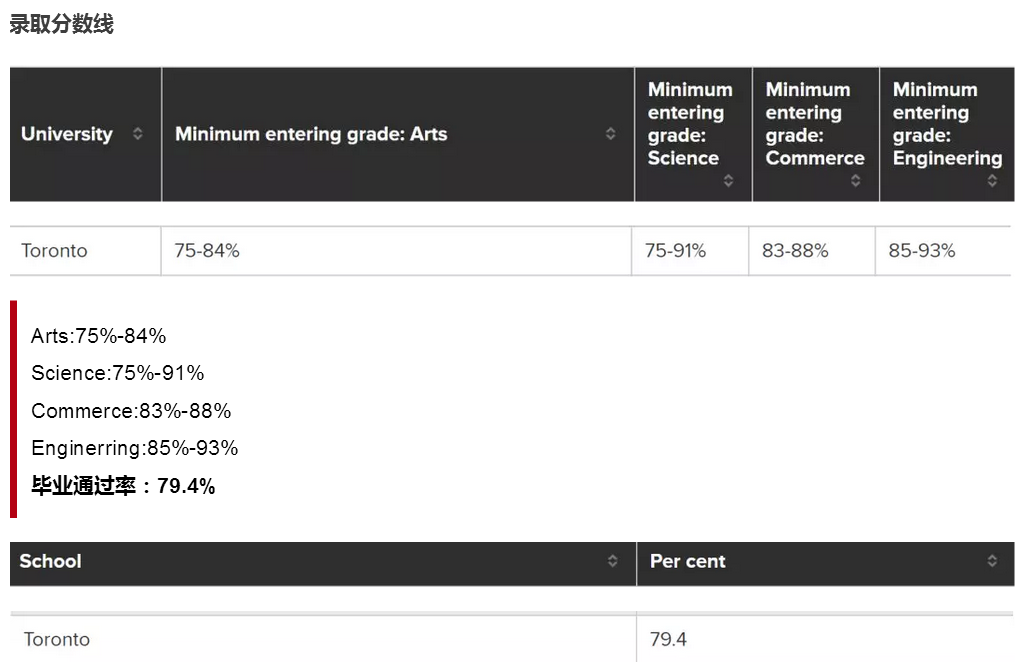Click sort arrows under the Commerce grade header

855,181
